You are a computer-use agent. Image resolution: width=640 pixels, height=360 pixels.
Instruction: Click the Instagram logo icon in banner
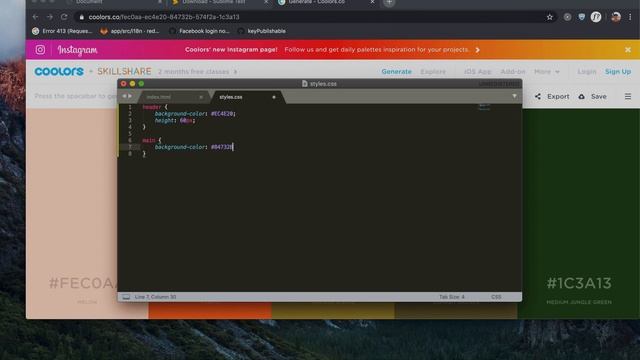pyautogui.click(x=40, y=50)
